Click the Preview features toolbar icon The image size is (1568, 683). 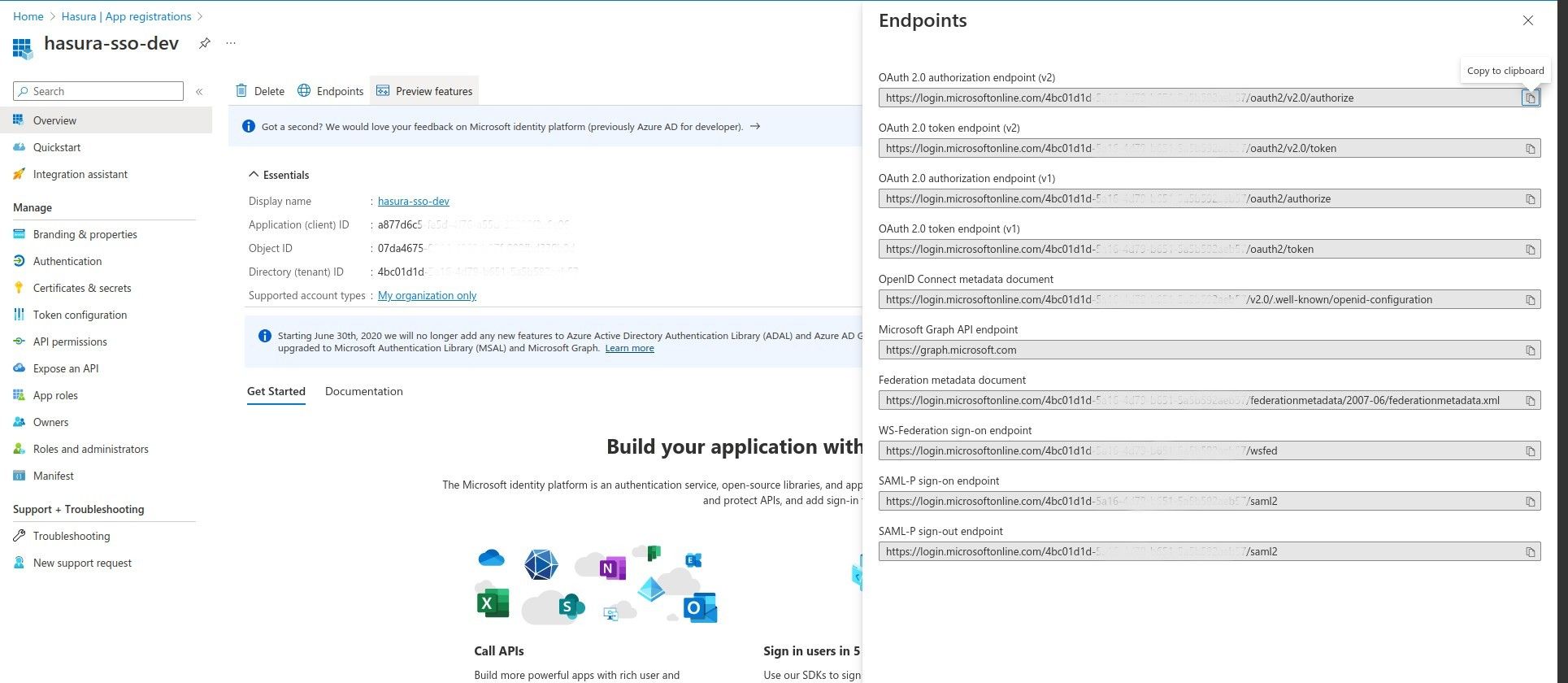(382, 90)
